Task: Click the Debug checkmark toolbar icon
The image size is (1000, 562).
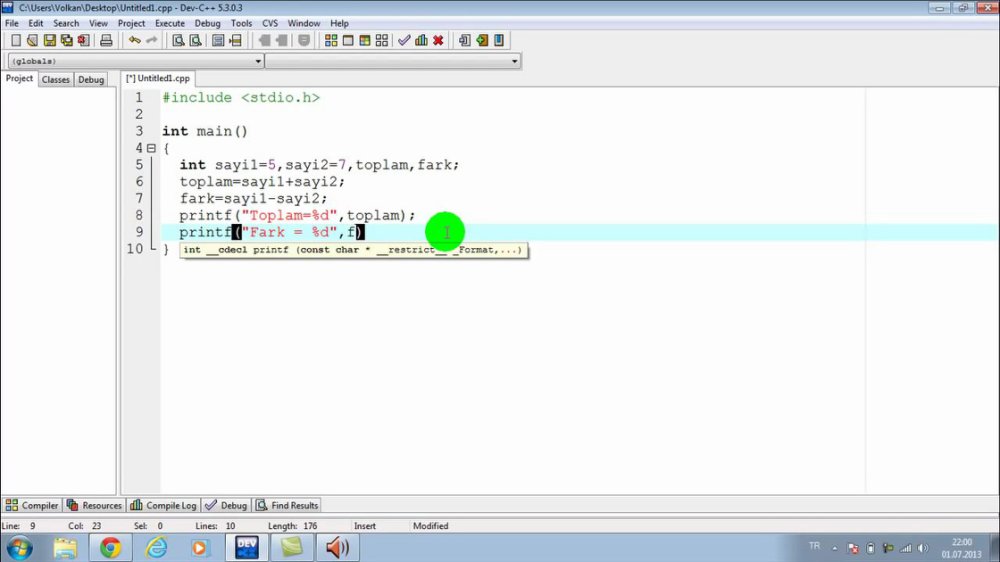Action: point(404,40)
